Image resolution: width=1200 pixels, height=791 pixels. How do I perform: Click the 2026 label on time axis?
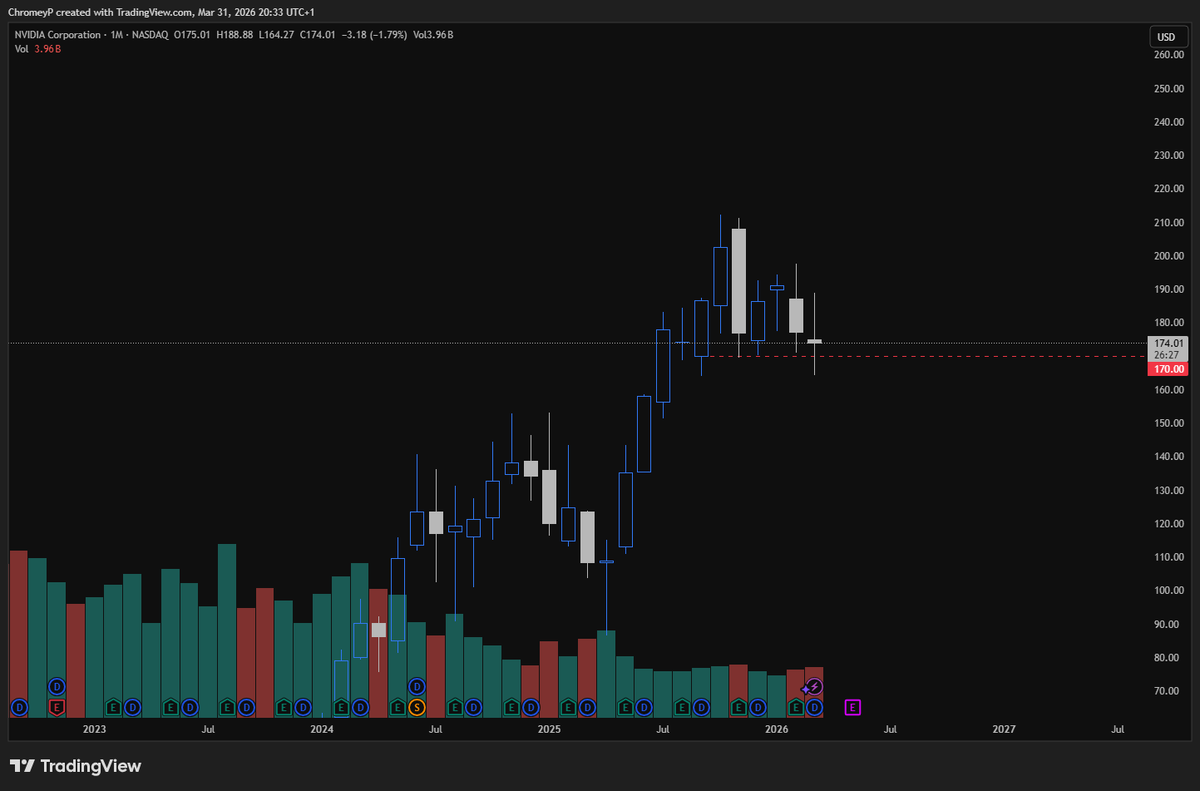[x=777, y=730]
